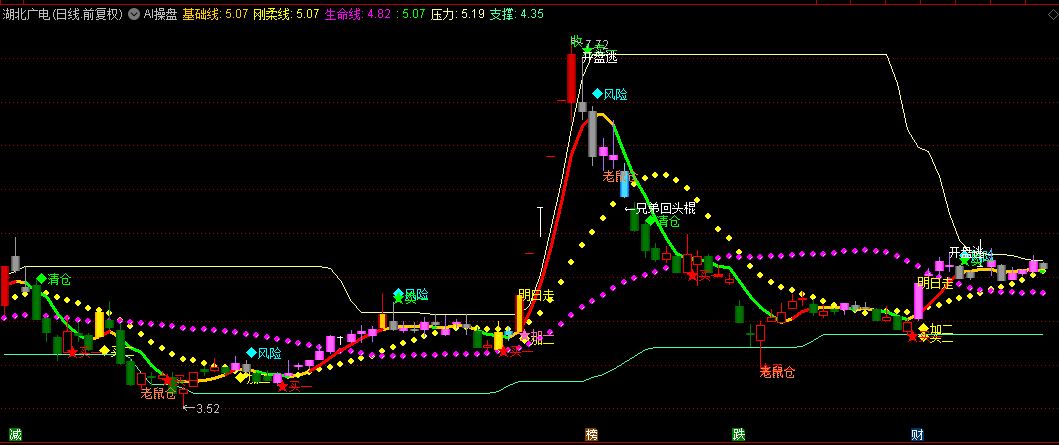
Task: Click the pink 加二 star after the yellow candle
Action: click(525, 336)
